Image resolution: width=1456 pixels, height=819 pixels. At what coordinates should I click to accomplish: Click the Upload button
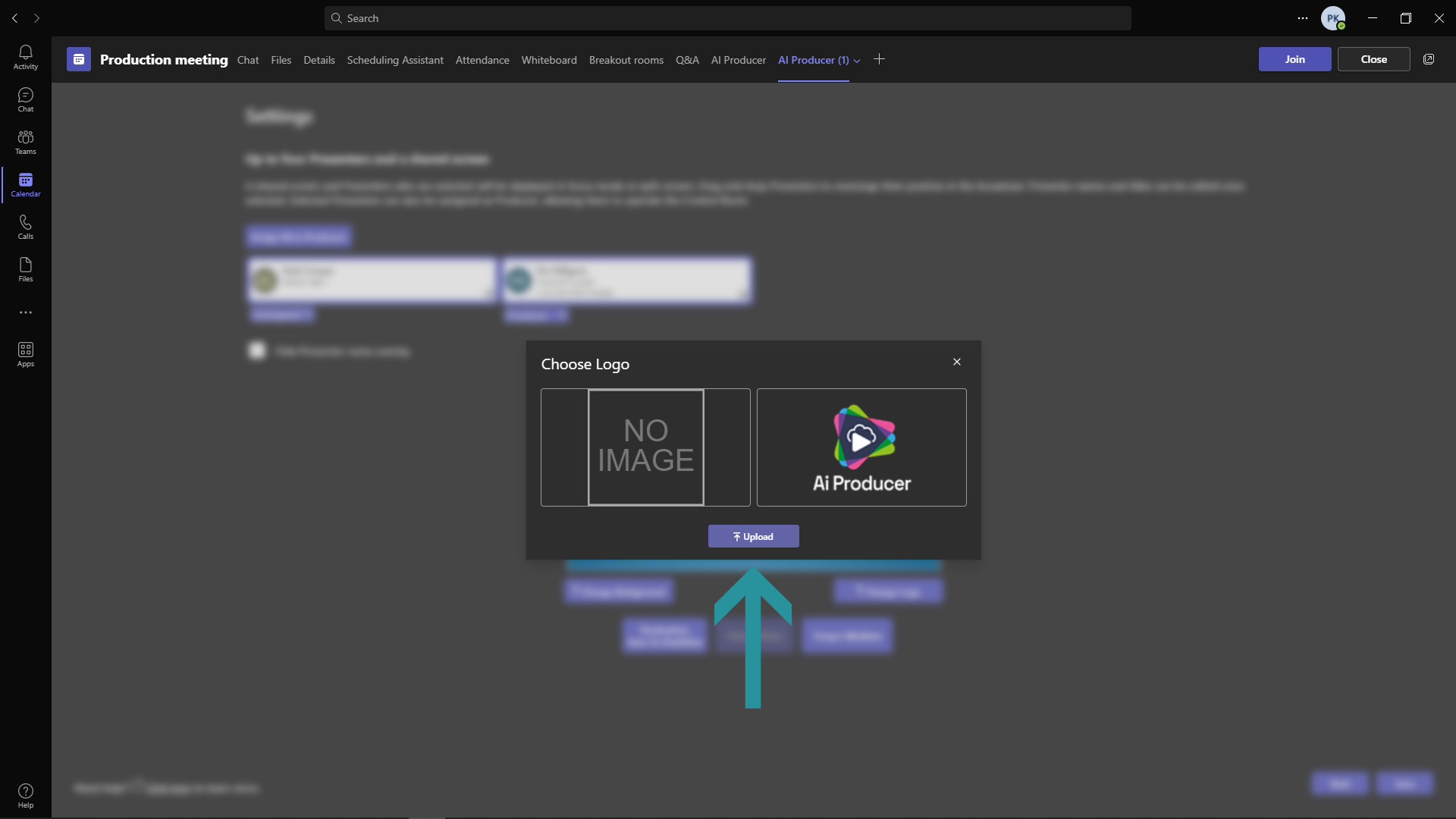pos(754,536)
